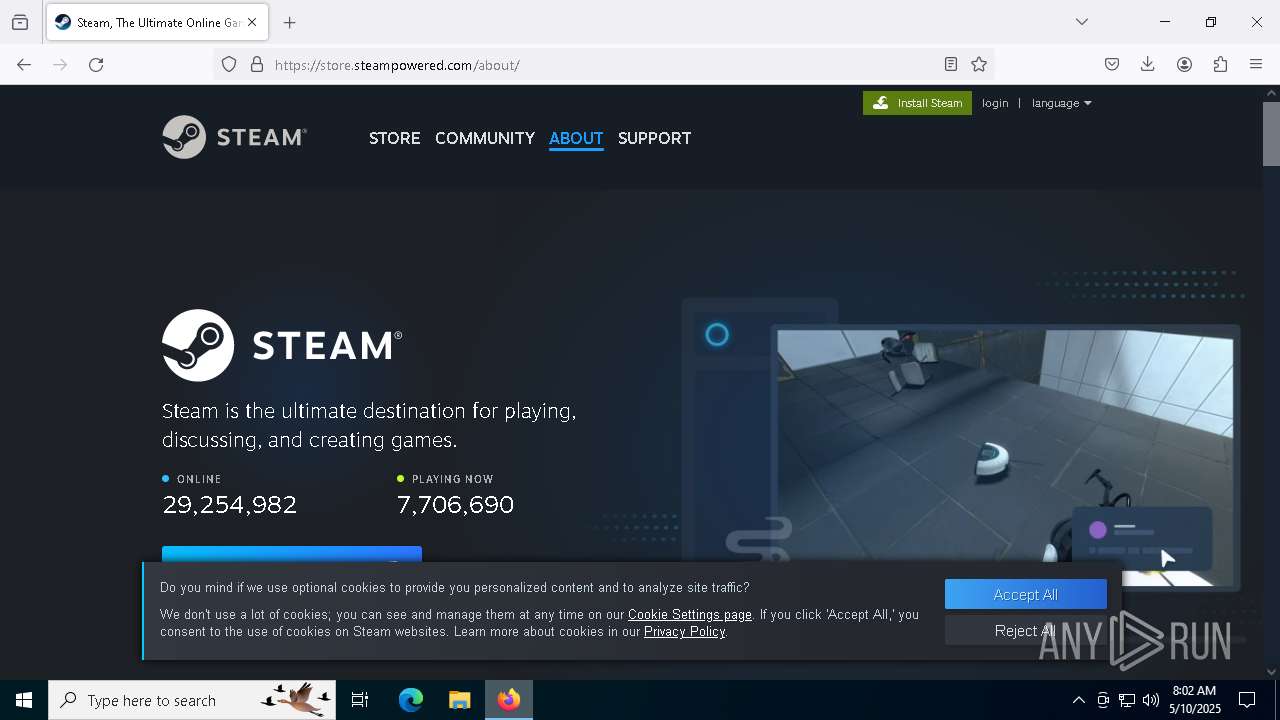Toggle reader view icon
The image size is (1280, 720).
coord(951,64)
